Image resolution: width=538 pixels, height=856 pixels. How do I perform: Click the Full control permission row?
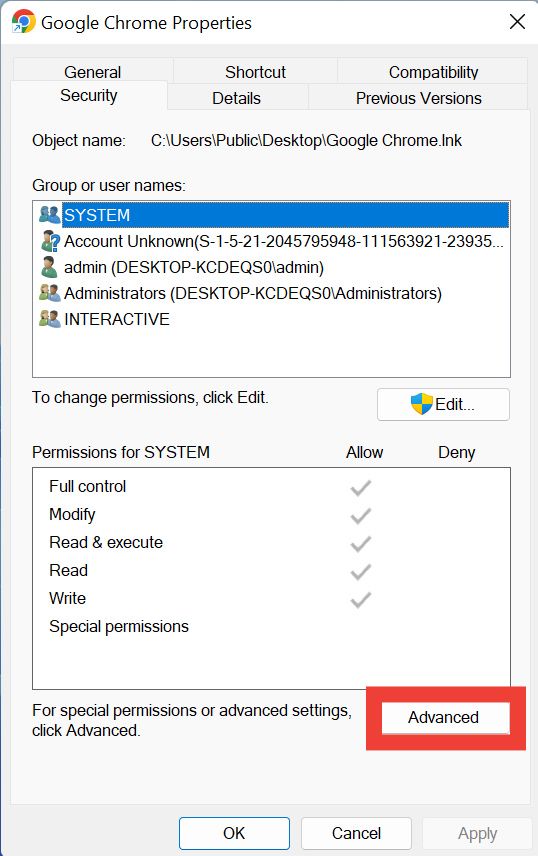271,486
